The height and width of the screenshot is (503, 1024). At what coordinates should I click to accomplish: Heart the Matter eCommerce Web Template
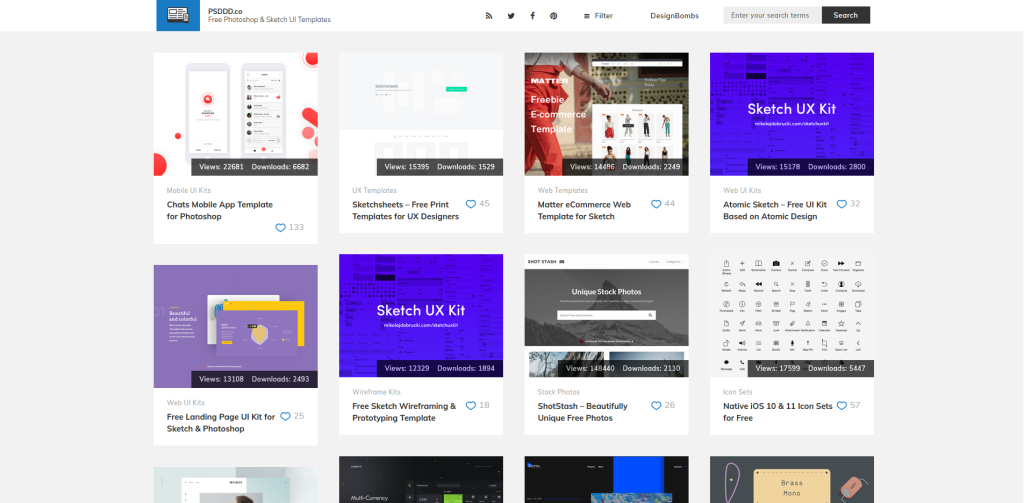[x=656, y=204]
